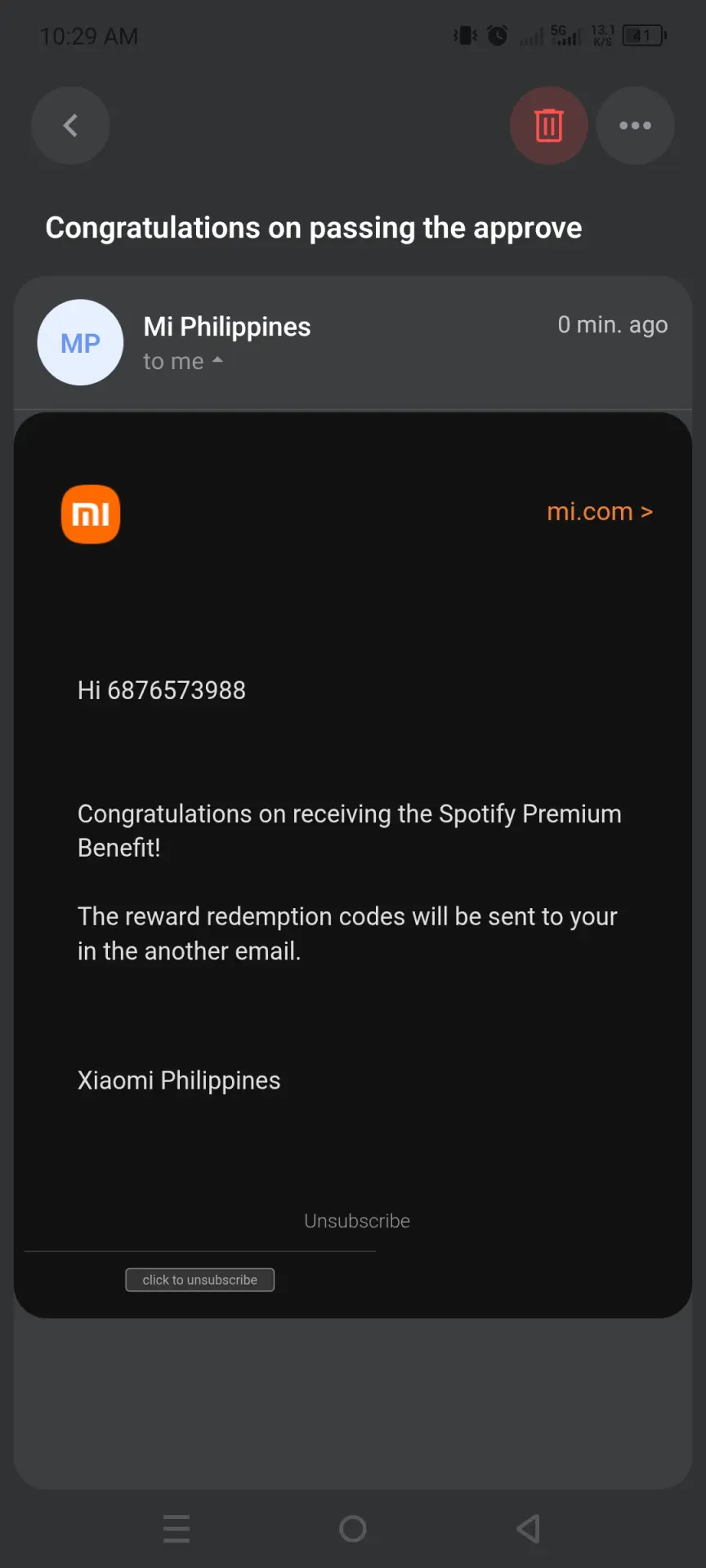The width and height of the screenshot is (706, 1568).
Task: Tap the back arrow button
Action: point(70,126)
